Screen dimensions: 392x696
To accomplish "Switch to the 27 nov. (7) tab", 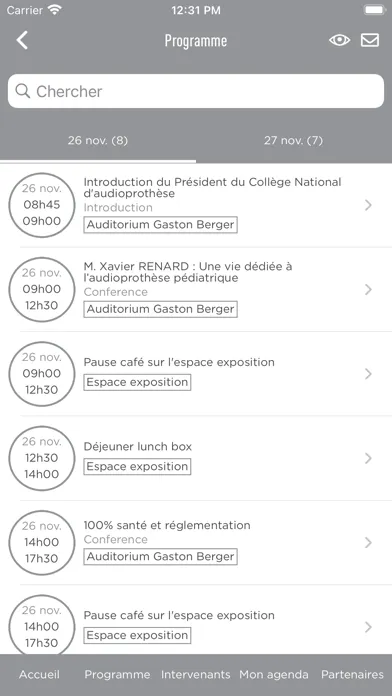I will pyautogui.click(x=293, y=141).
